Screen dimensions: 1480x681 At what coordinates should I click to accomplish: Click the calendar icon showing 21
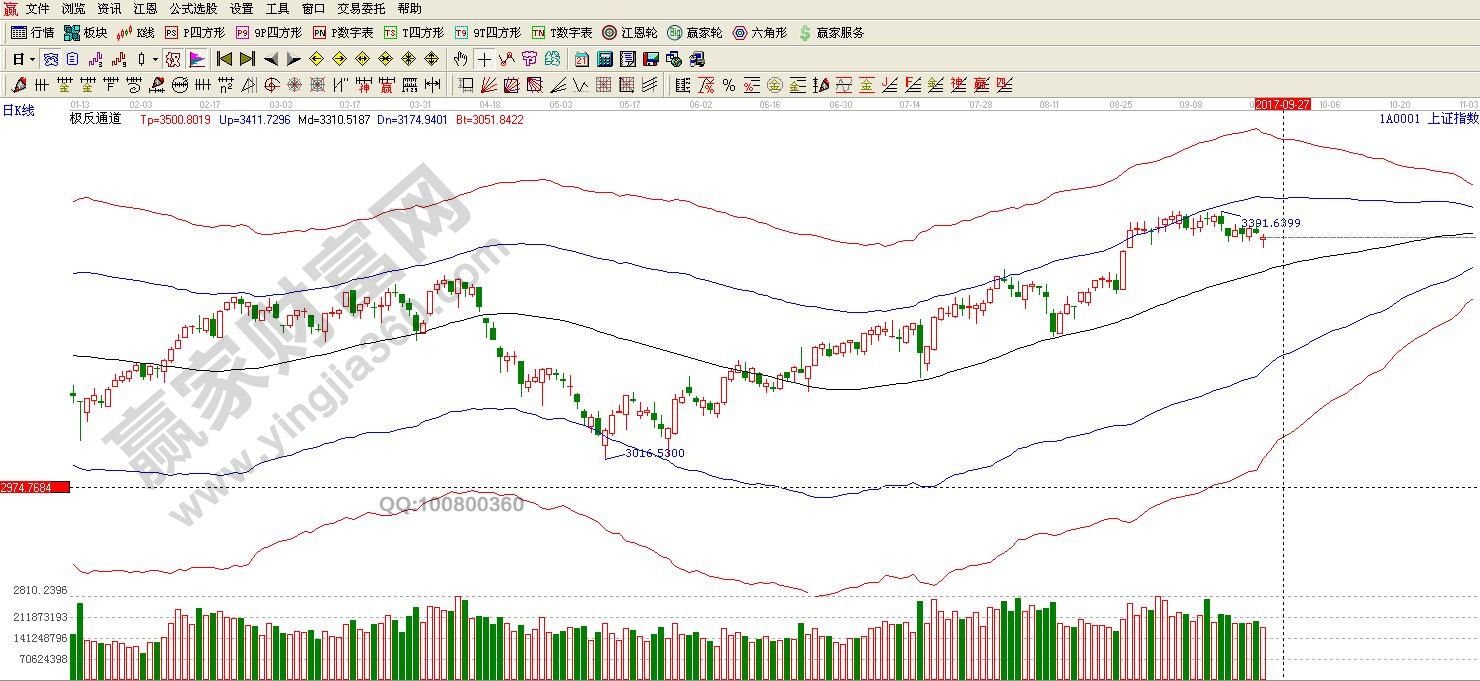(581, 59)
